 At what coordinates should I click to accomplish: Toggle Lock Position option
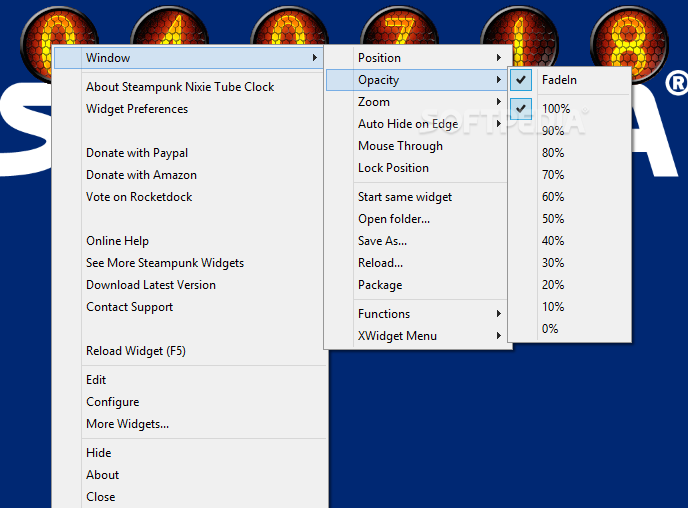(x=417, y=168)
